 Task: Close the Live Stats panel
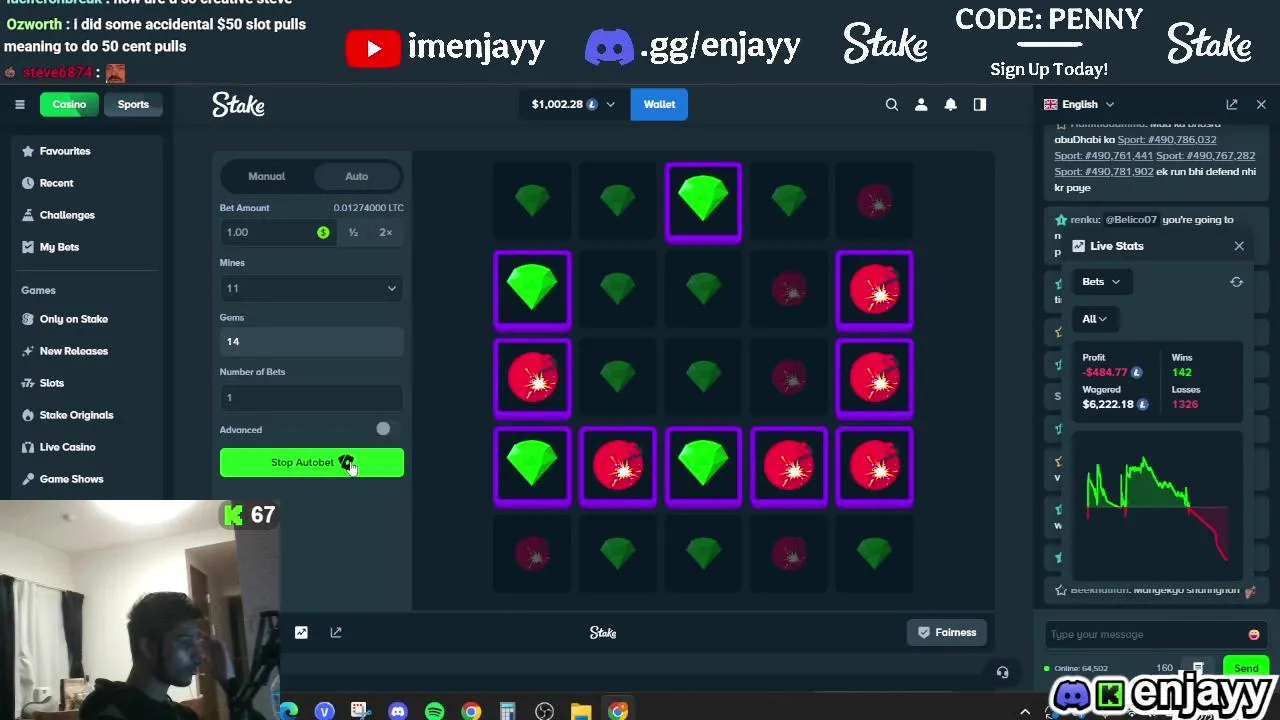pos(1239,246)
